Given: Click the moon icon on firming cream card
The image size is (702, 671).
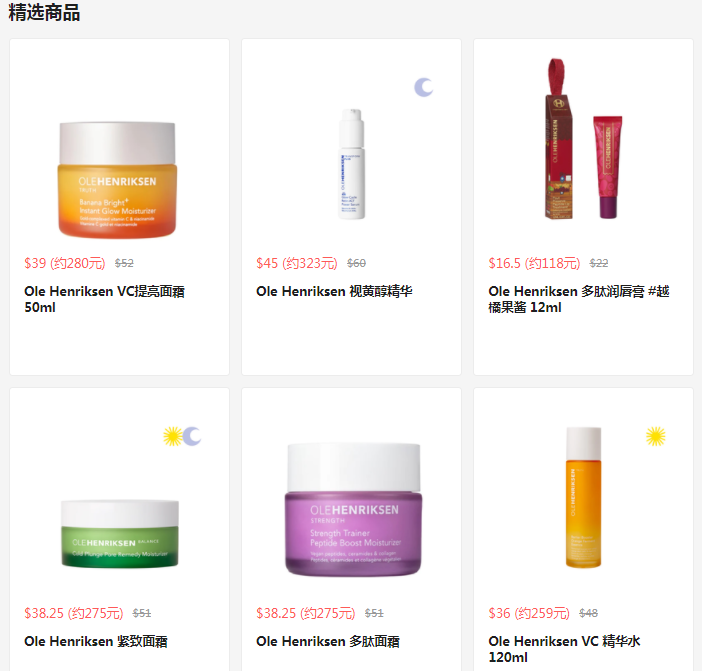Looking at the screenshot, I should point(192,436).
